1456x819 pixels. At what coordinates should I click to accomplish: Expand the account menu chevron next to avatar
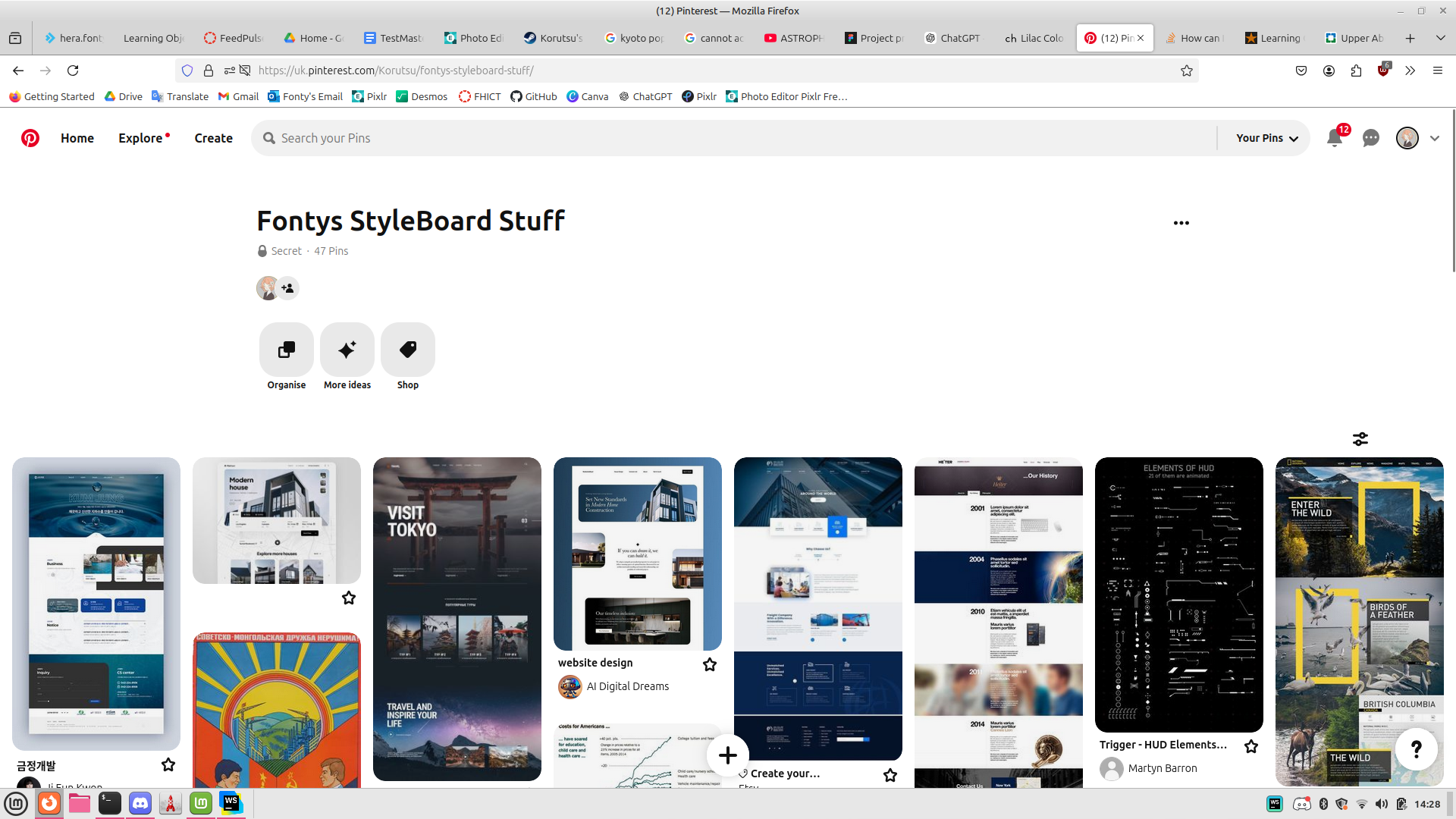coord(1436,138)
